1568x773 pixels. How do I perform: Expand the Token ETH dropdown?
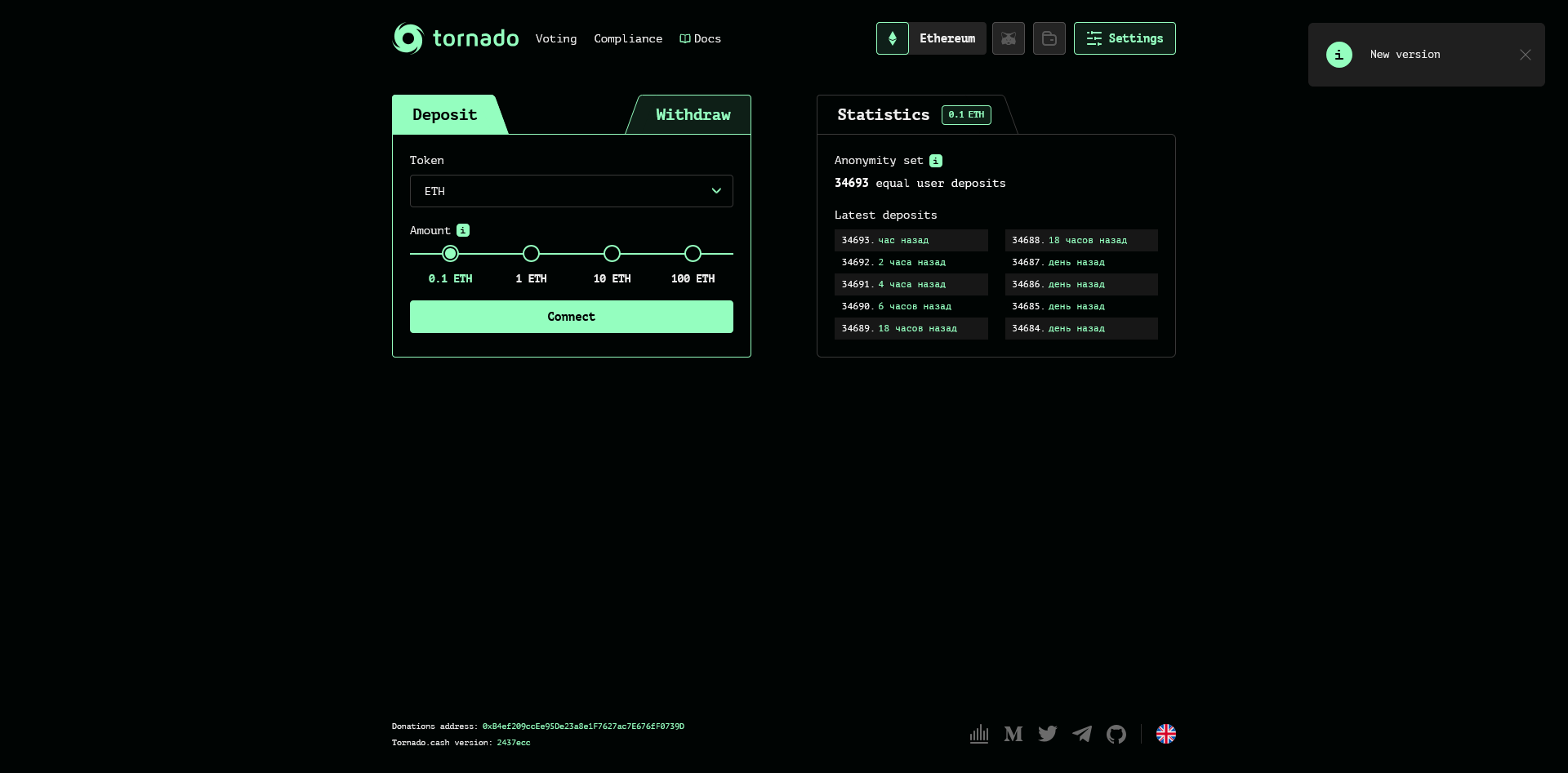click(x=571, y=191)
